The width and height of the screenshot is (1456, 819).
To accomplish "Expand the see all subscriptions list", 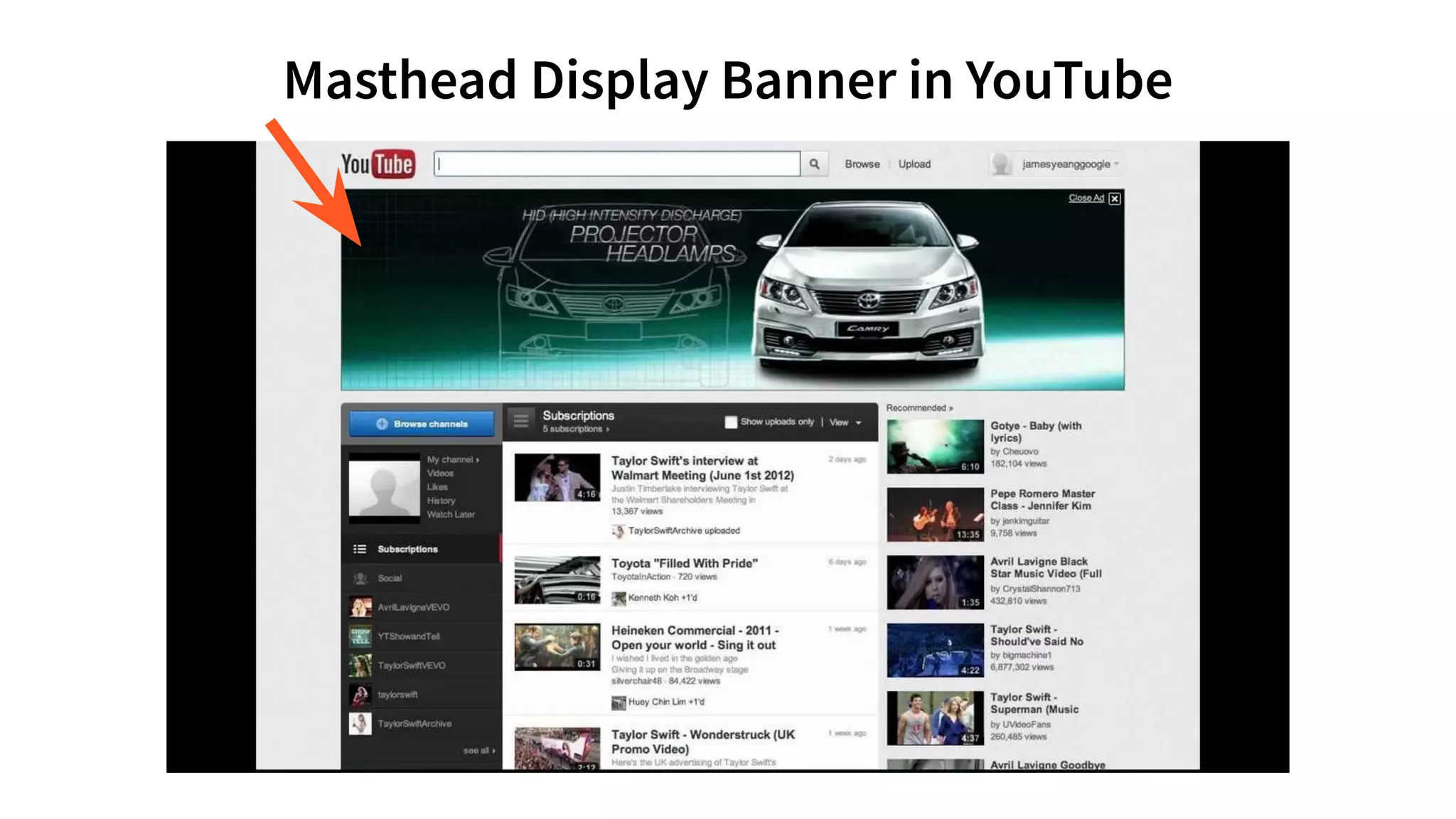I will tap(478, 751).
